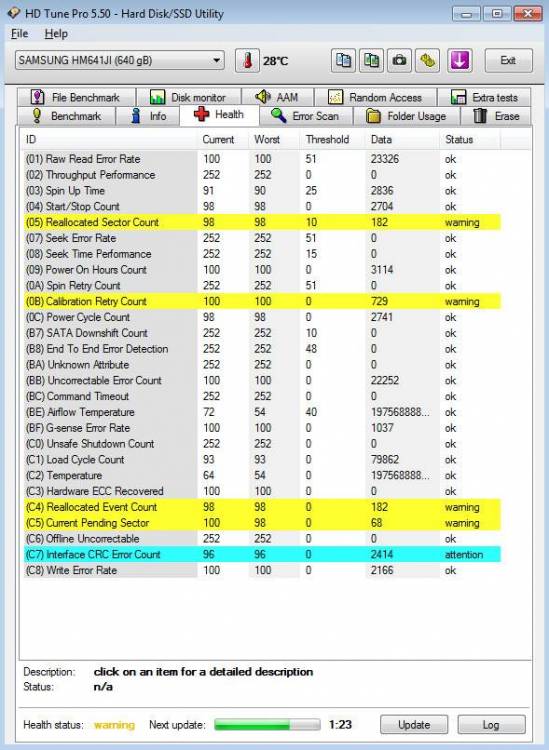Click the second copy screenshot icon
Viewport: 549px width, 750px height.
point(372,61)
